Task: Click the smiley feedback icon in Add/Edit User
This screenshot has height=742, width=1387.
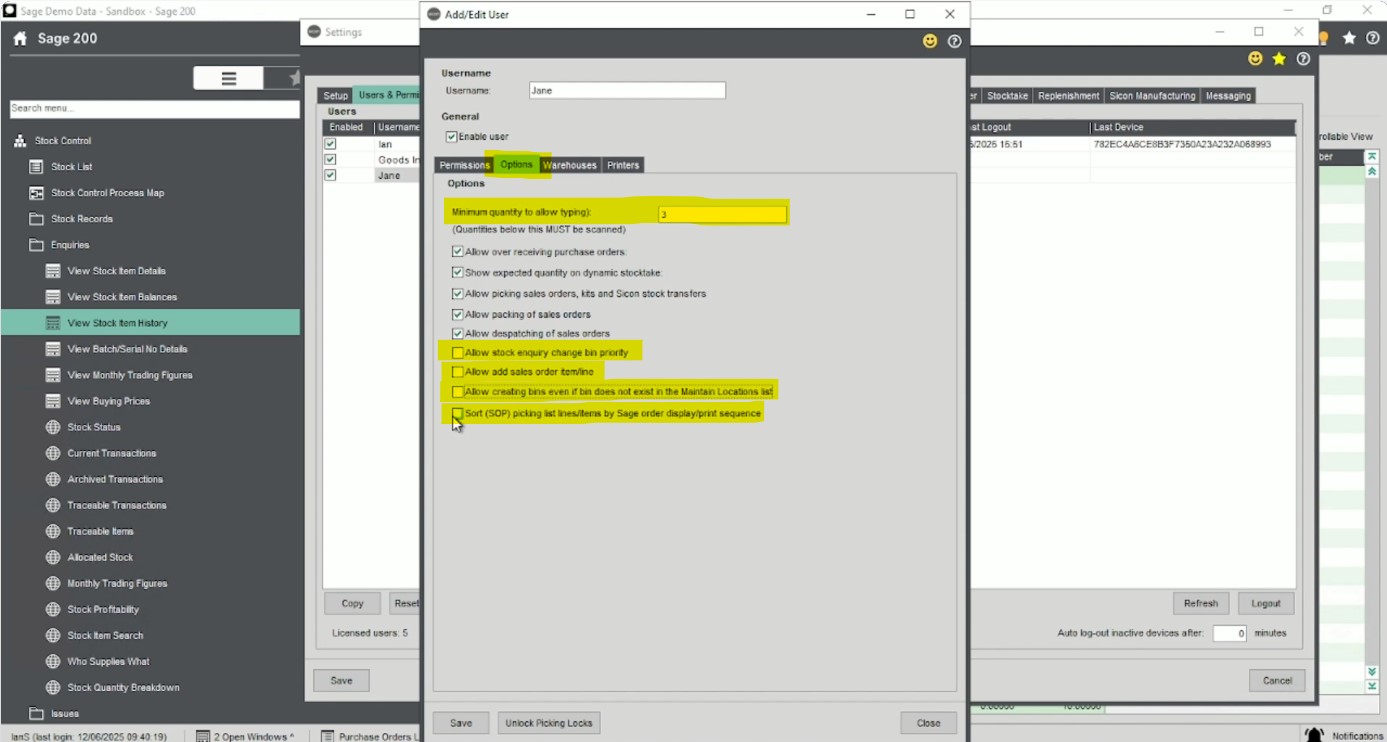Action: (x=930, y=41)
